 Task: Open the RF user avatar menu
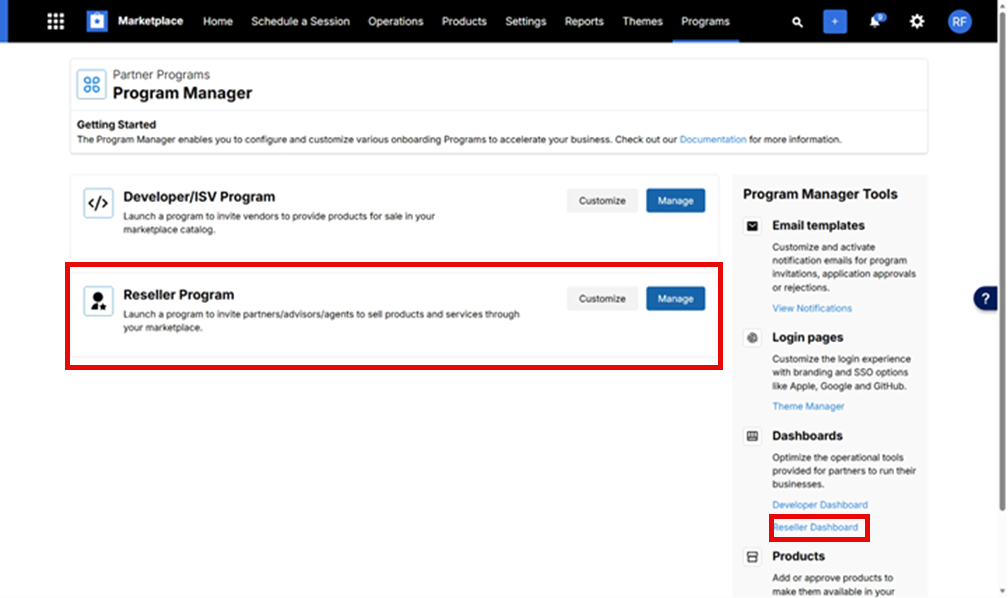click(x=960, y=21)
